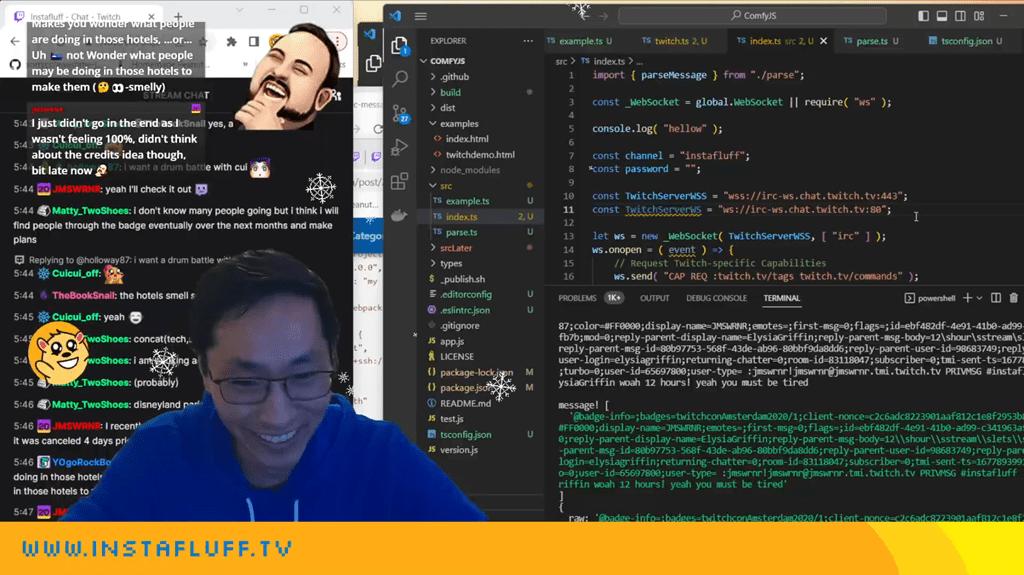Open Chrome extensions puzzle icon

coord(231,42)
